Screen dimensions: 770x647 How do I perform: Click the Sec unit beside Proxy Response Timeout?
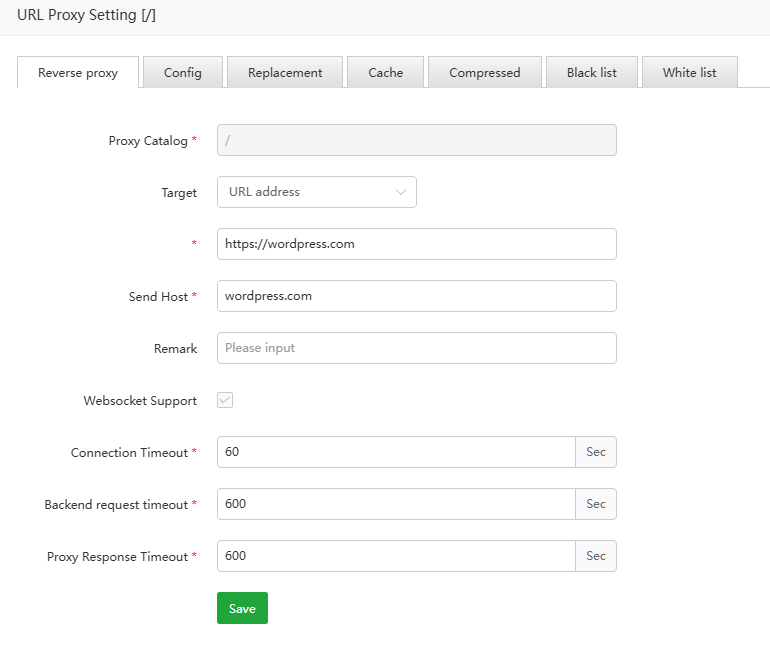596,556
